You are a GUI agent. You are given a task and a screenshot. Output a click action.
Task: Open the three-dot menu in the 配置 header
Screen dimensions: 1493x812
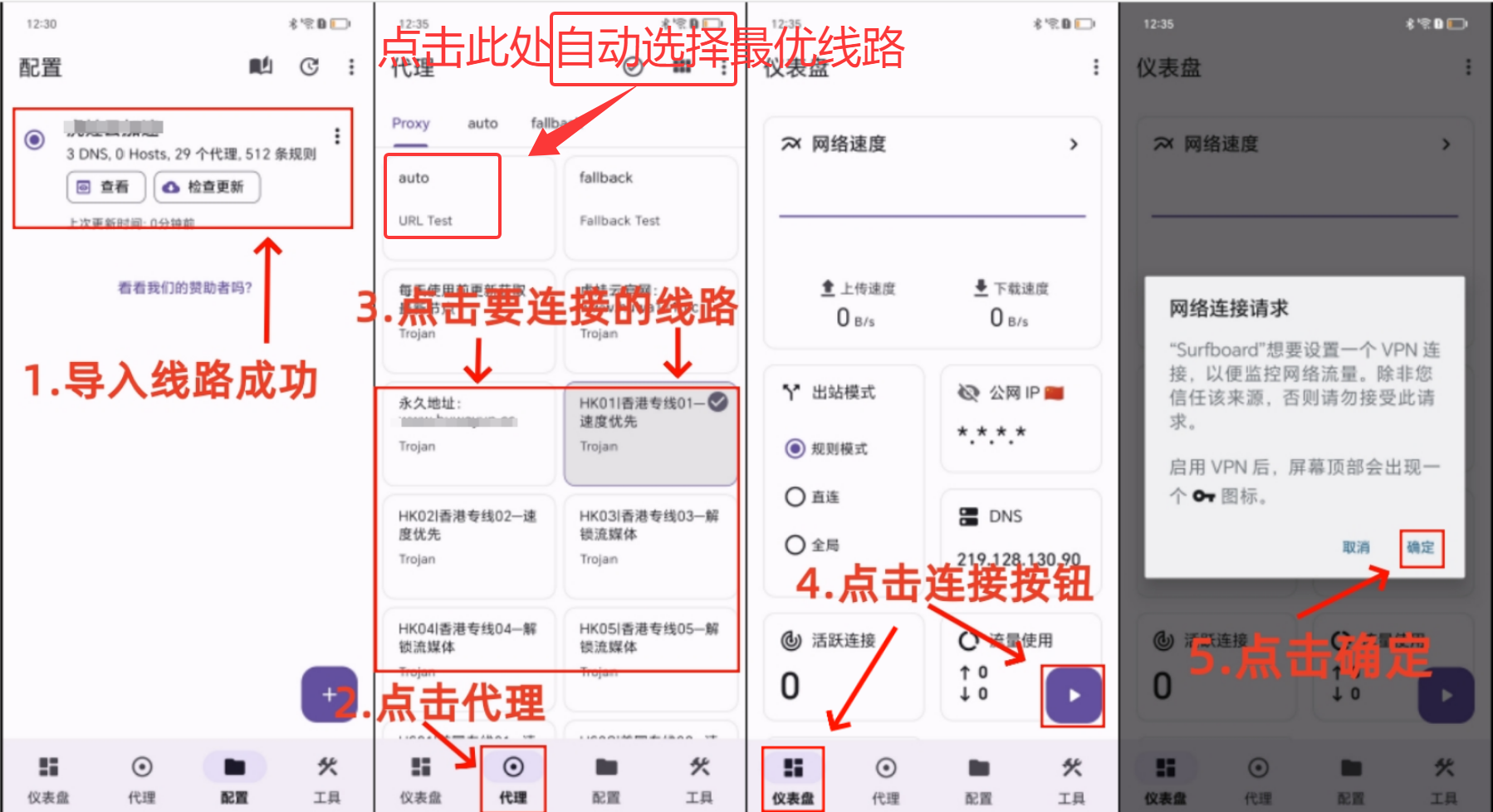[351, 66]
